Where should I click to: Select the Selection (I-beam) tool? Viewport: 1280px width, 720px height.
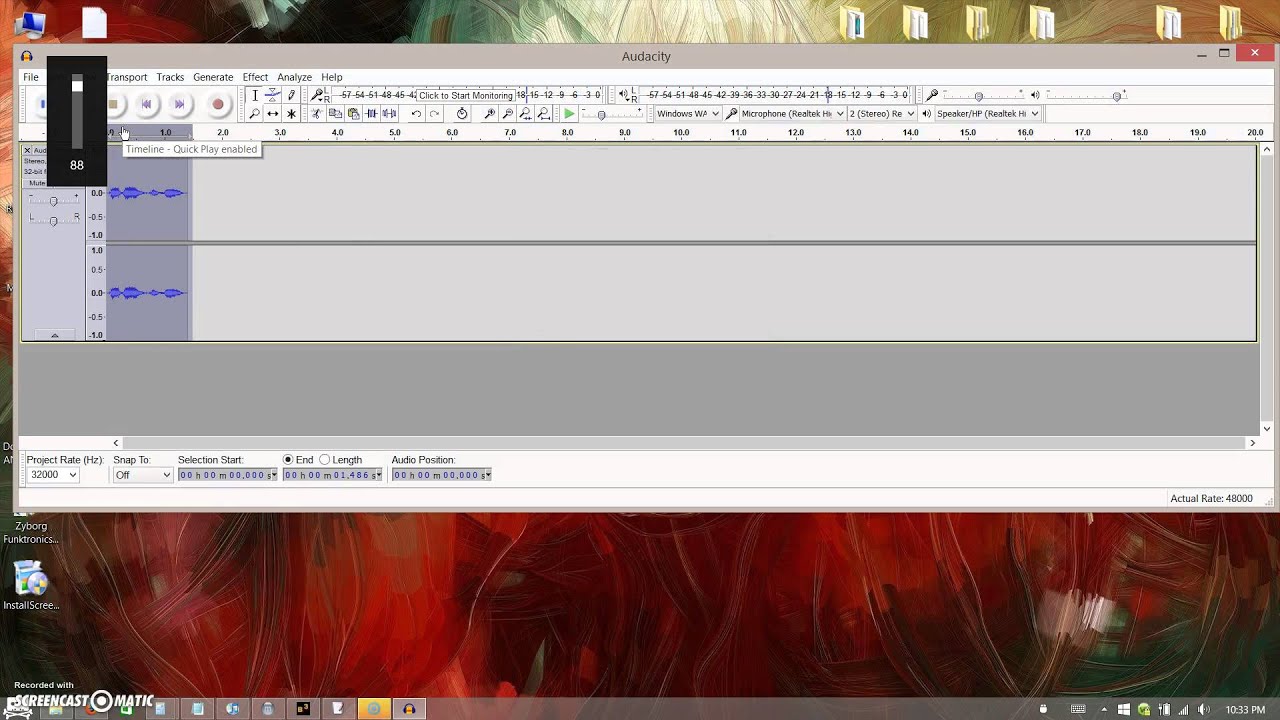(255, 95)
